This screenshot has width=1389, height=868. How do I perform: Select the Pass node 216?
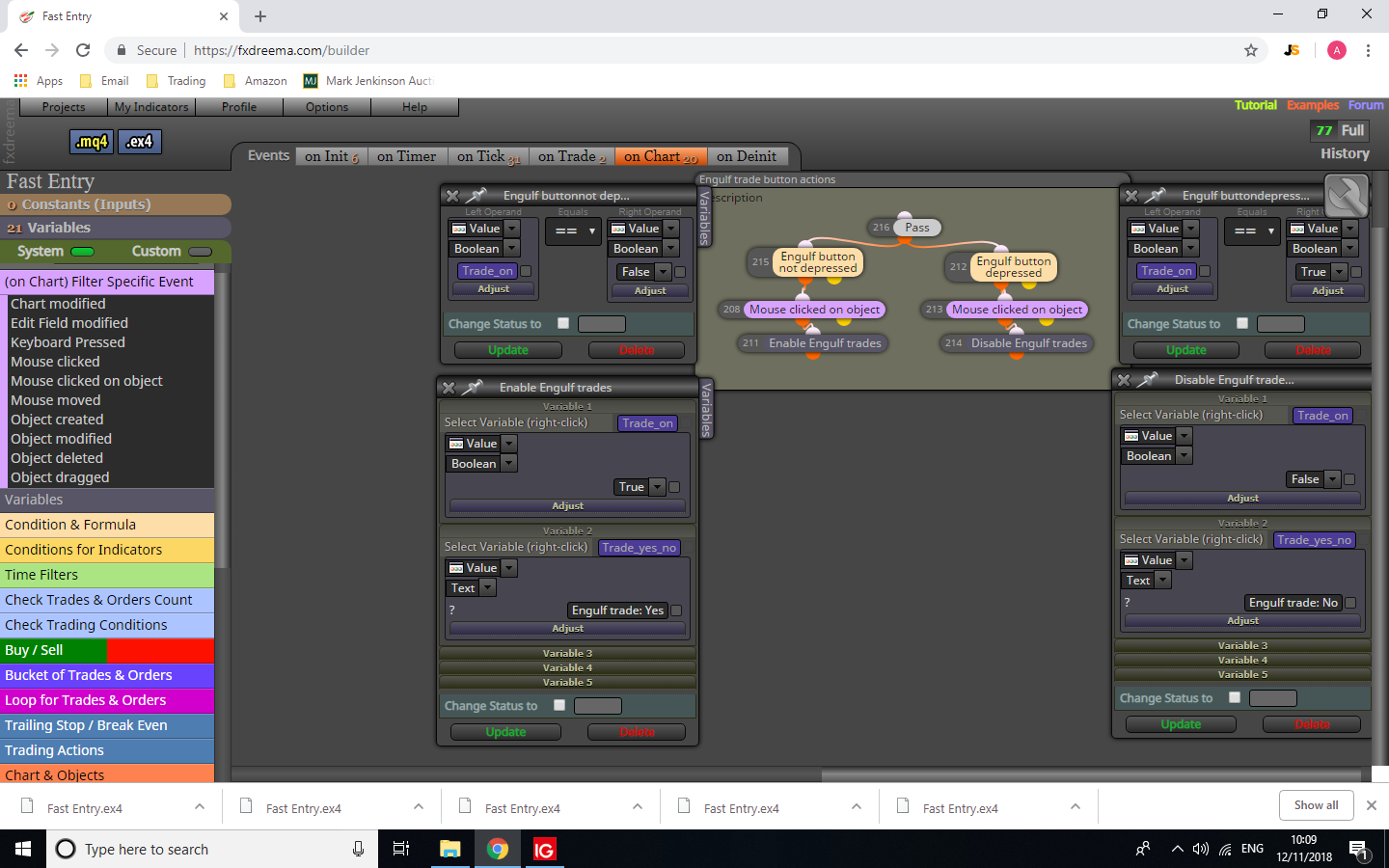coord(905,228)
